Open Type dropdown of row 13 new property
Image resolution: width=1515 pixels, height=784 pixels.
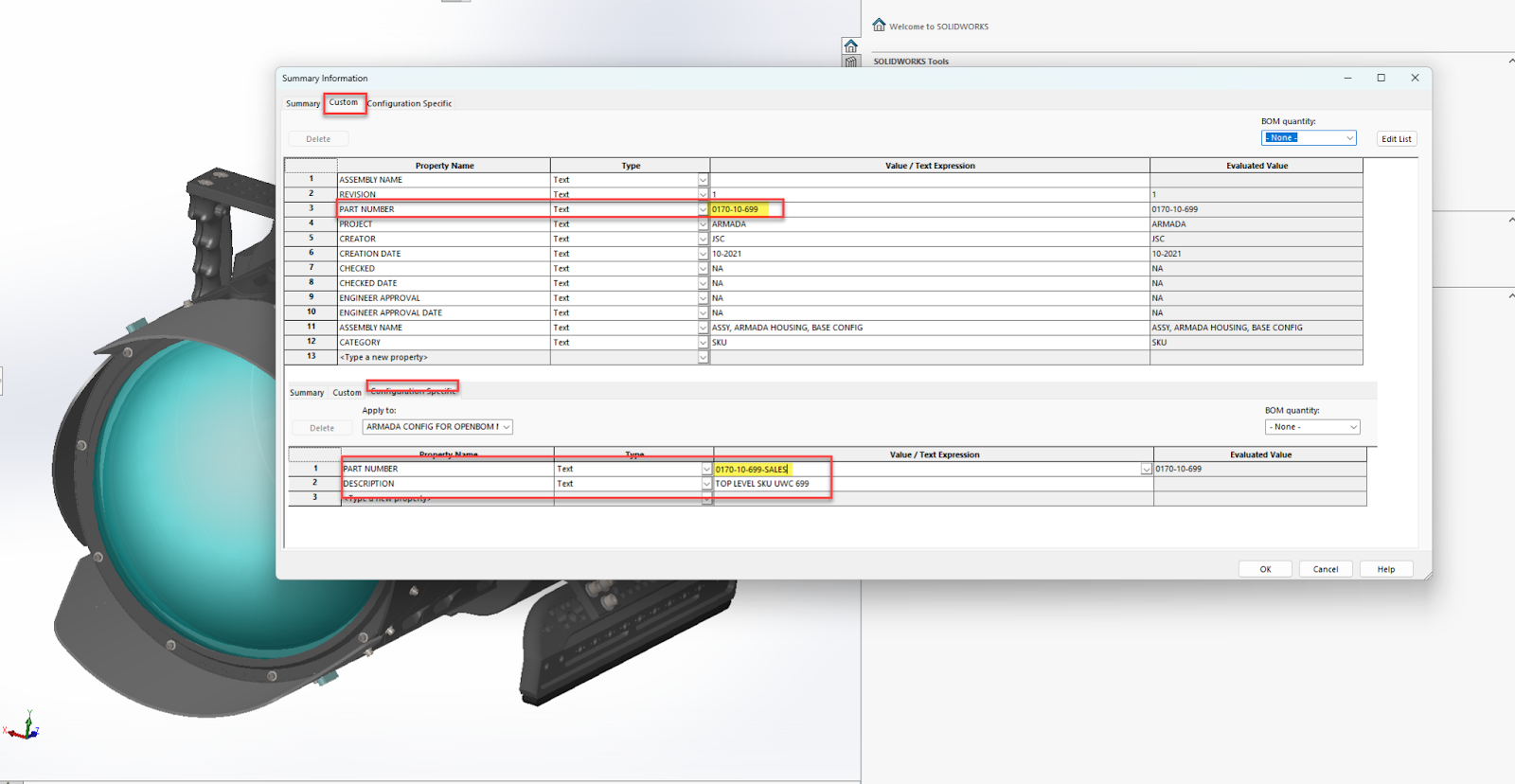703,357
